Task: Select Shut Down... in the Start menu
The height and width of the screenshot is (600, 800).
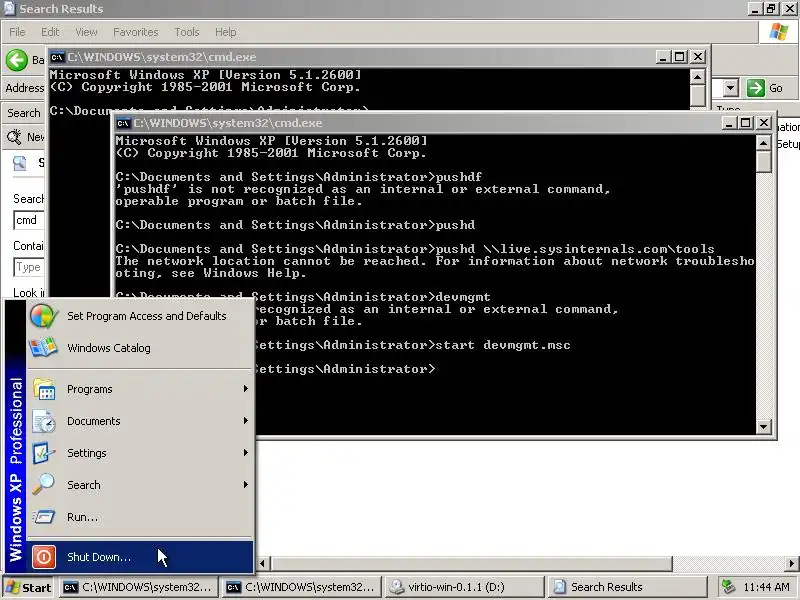Action: [140, 557]
